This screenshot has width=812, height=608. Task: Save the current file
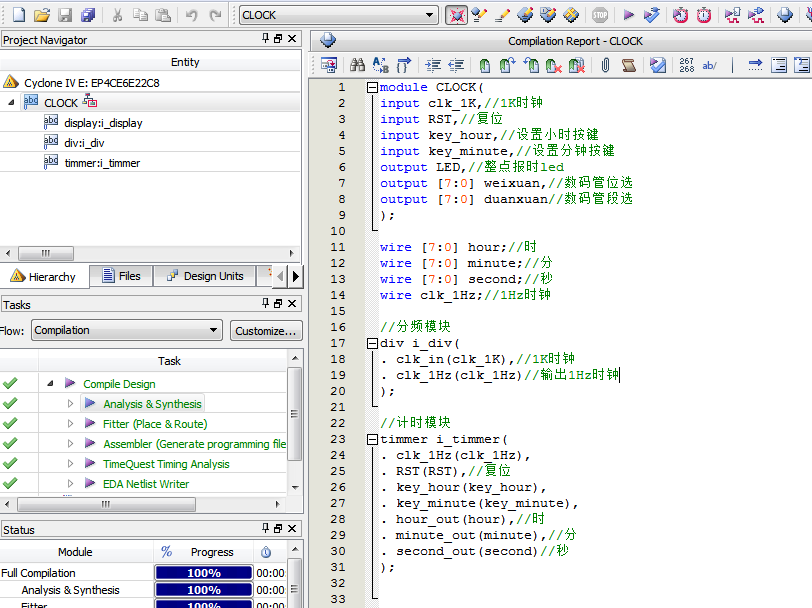point(65,15)
